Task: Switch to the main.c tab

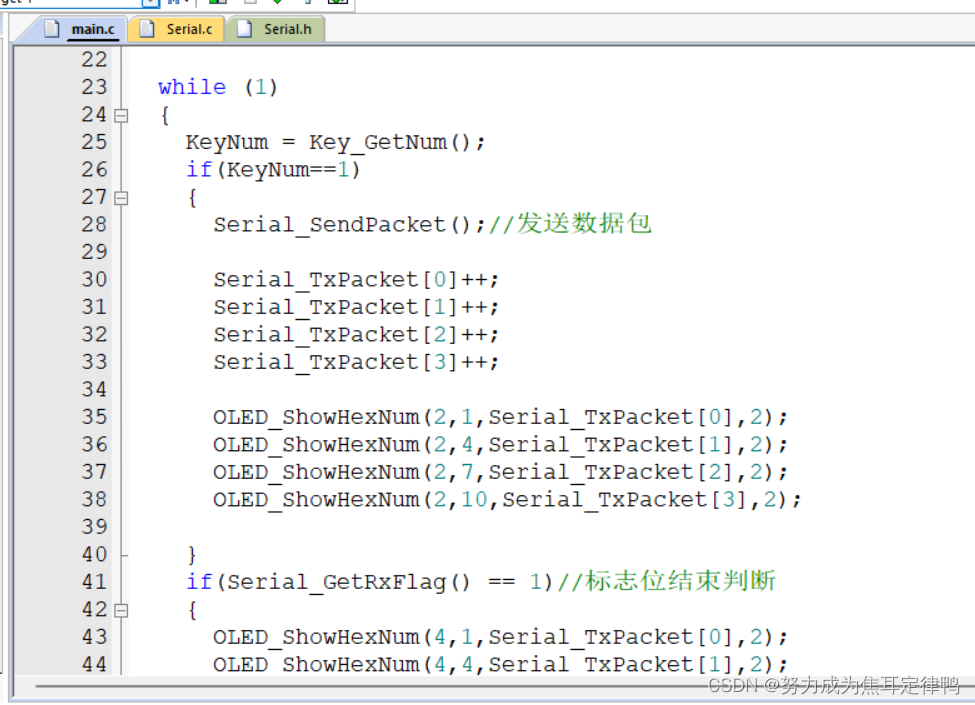Action: click(x=79, y=29)
